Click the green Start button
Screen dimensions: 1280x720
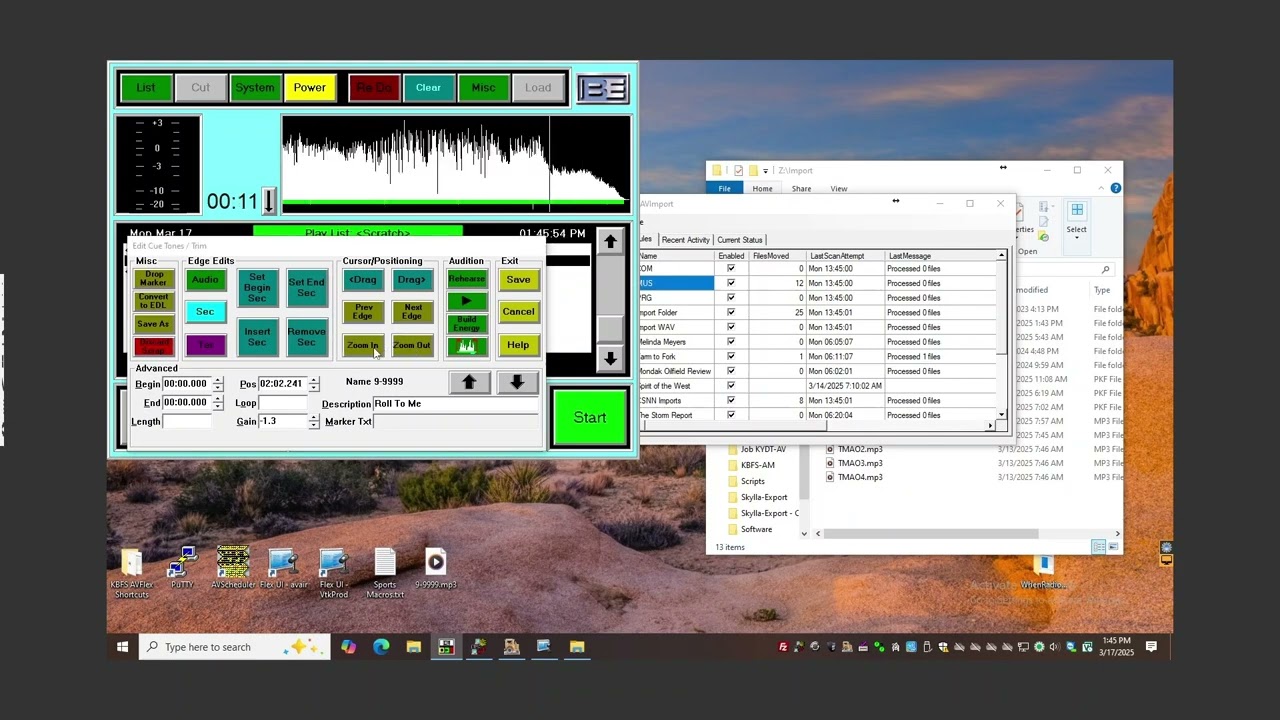590,418
